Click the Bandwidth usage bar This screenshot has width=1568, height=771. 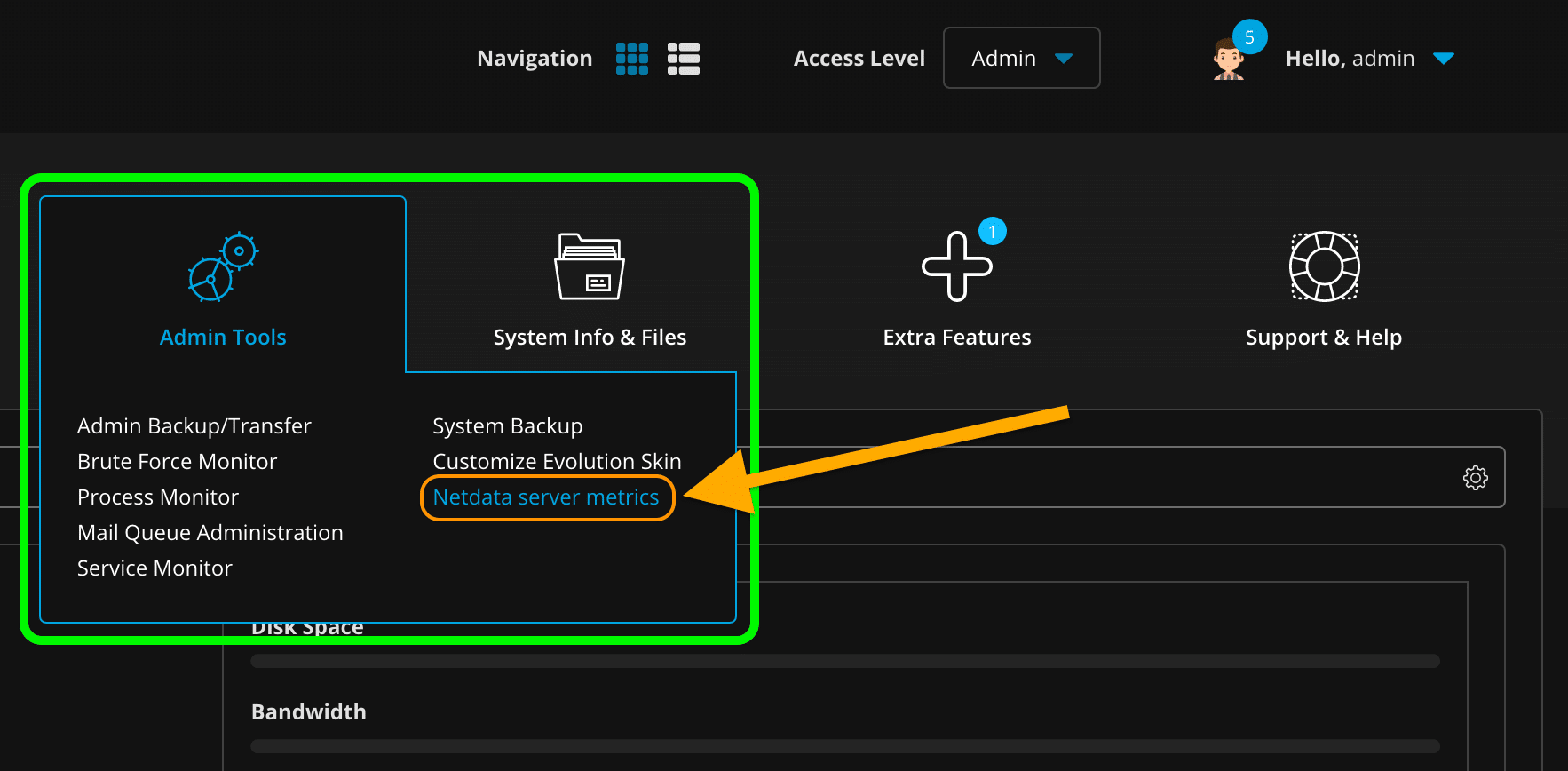click(x=845, y=746)
